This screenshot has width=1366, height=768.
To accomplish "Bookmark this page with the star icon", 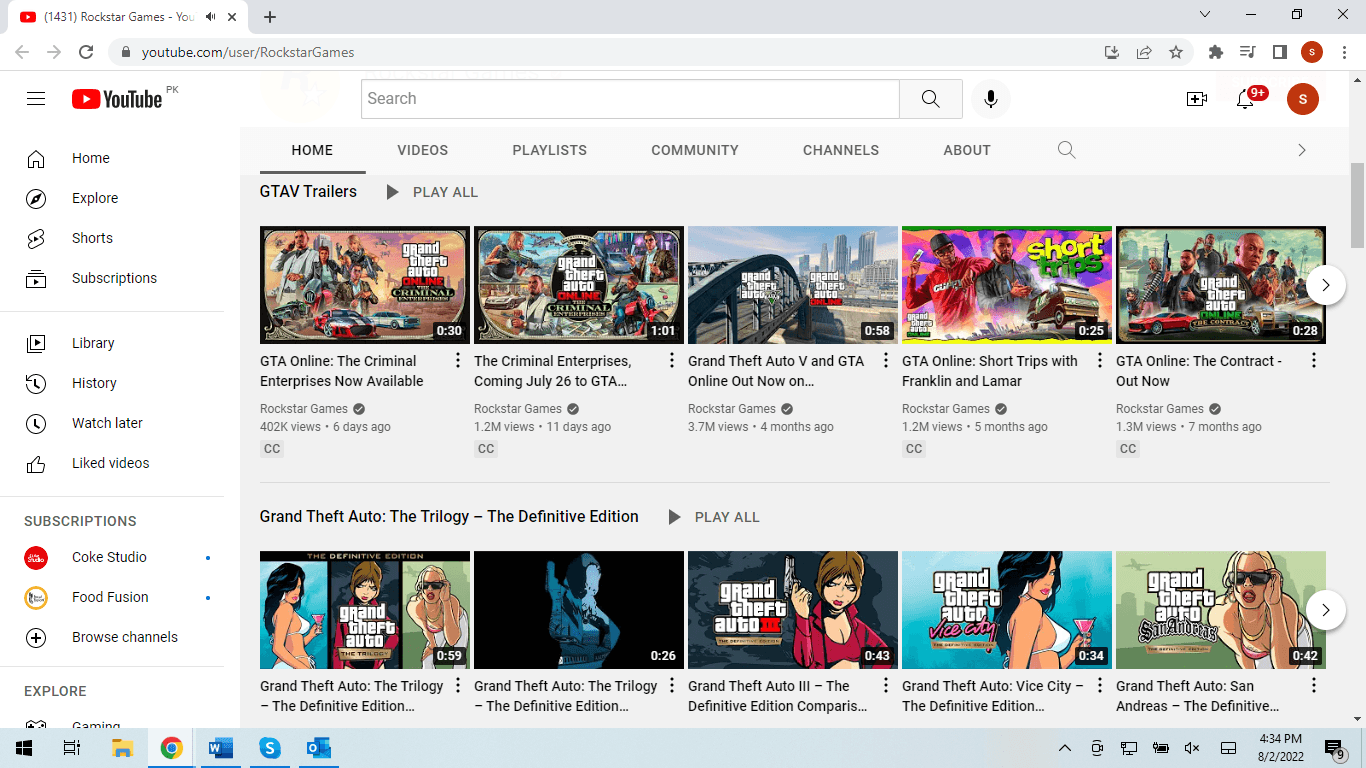I will point(1176,52).
